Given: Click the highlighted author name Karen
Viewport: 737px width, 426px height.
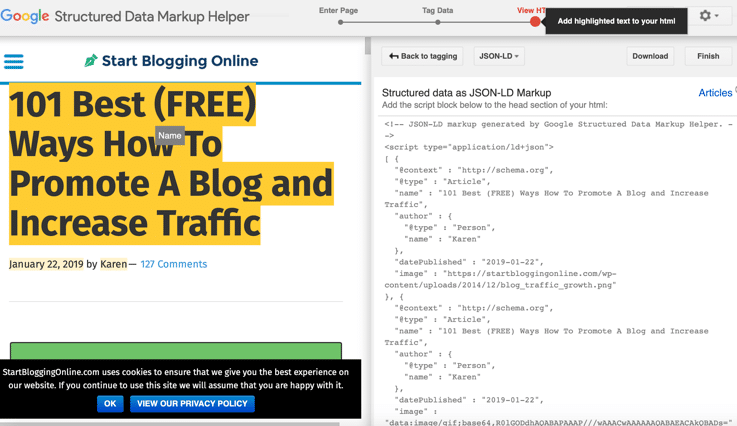Looking at the screenshot, I should pyautogui.click(x=114, y=264).
